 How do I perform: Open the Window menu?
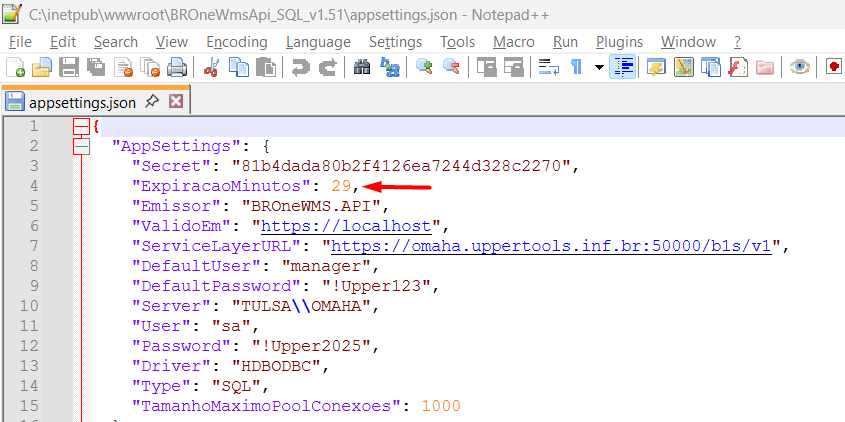[688, 42]
